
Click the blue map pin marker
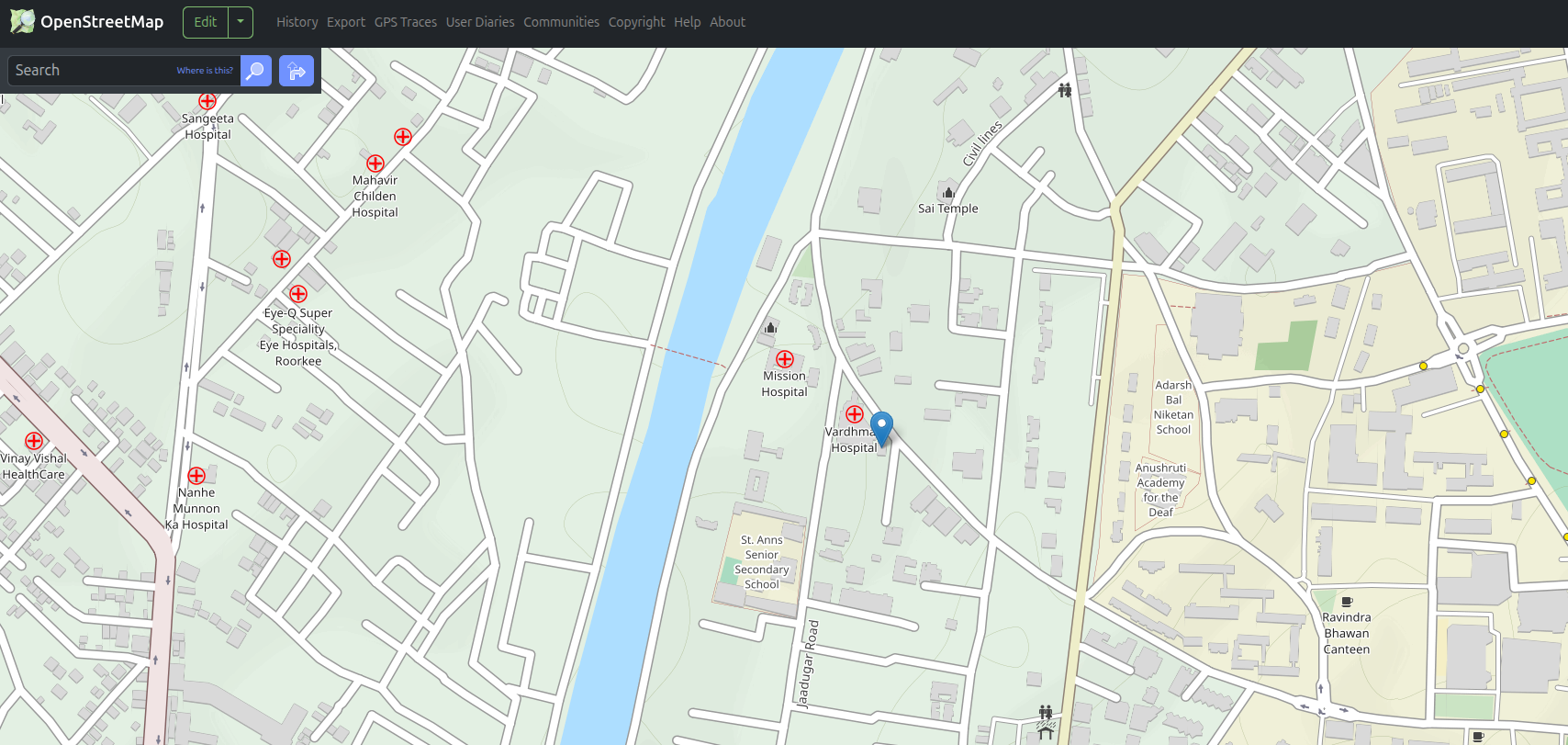[881, 429]
